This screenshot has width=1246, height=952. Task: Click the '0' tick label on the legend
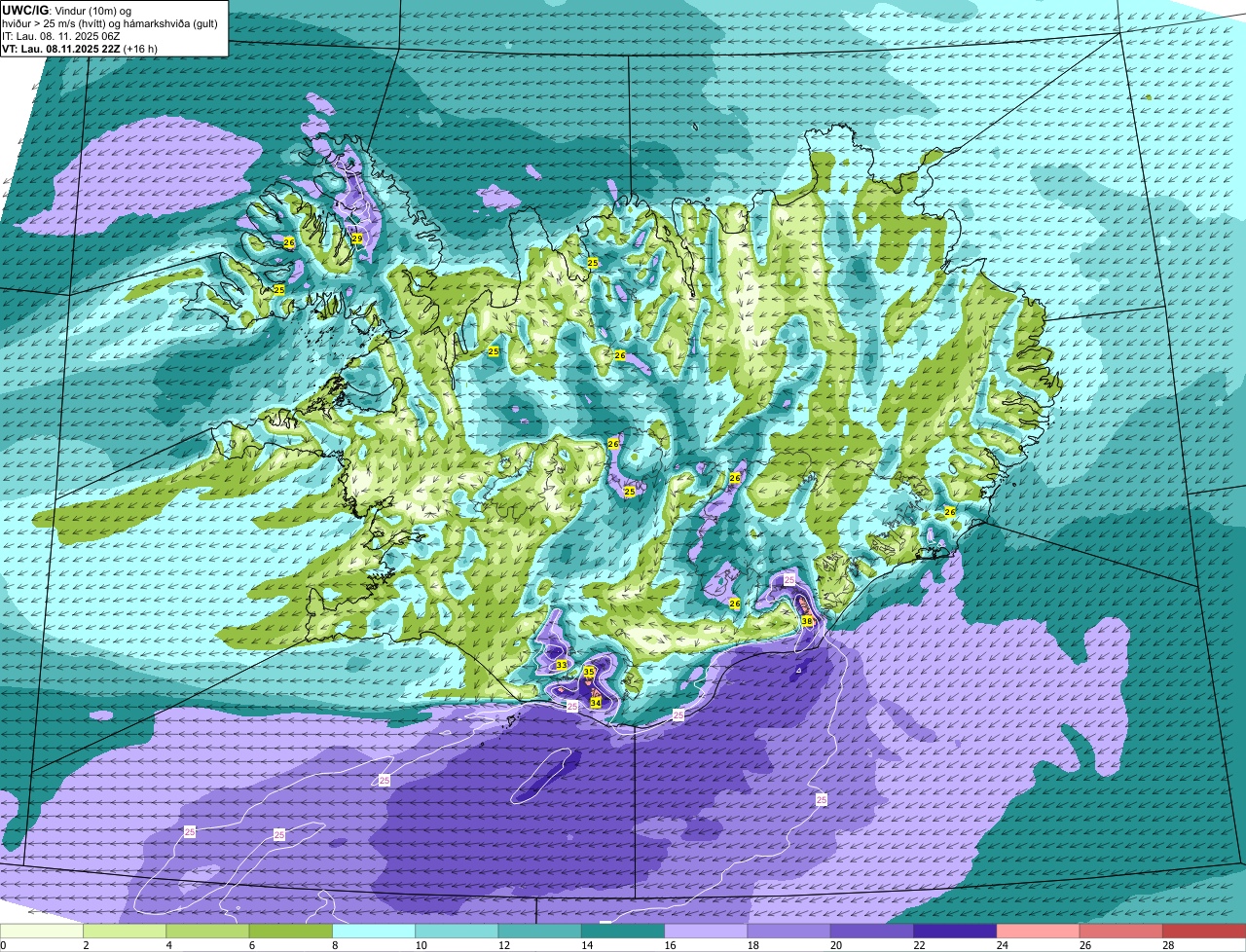coord(3,945)
